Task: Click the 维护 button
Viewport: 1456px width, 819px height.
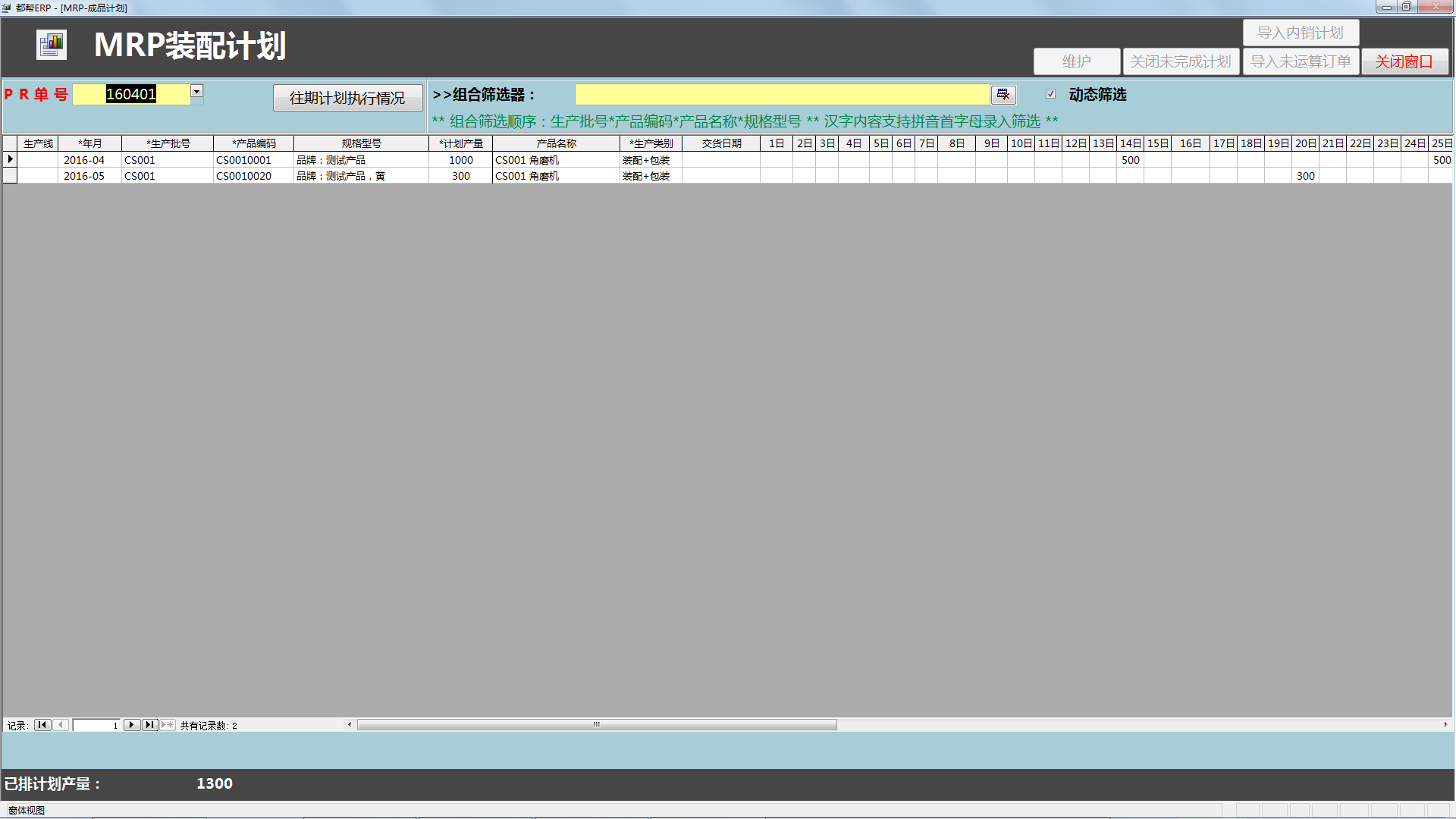Action: (x=1077, y=61)
